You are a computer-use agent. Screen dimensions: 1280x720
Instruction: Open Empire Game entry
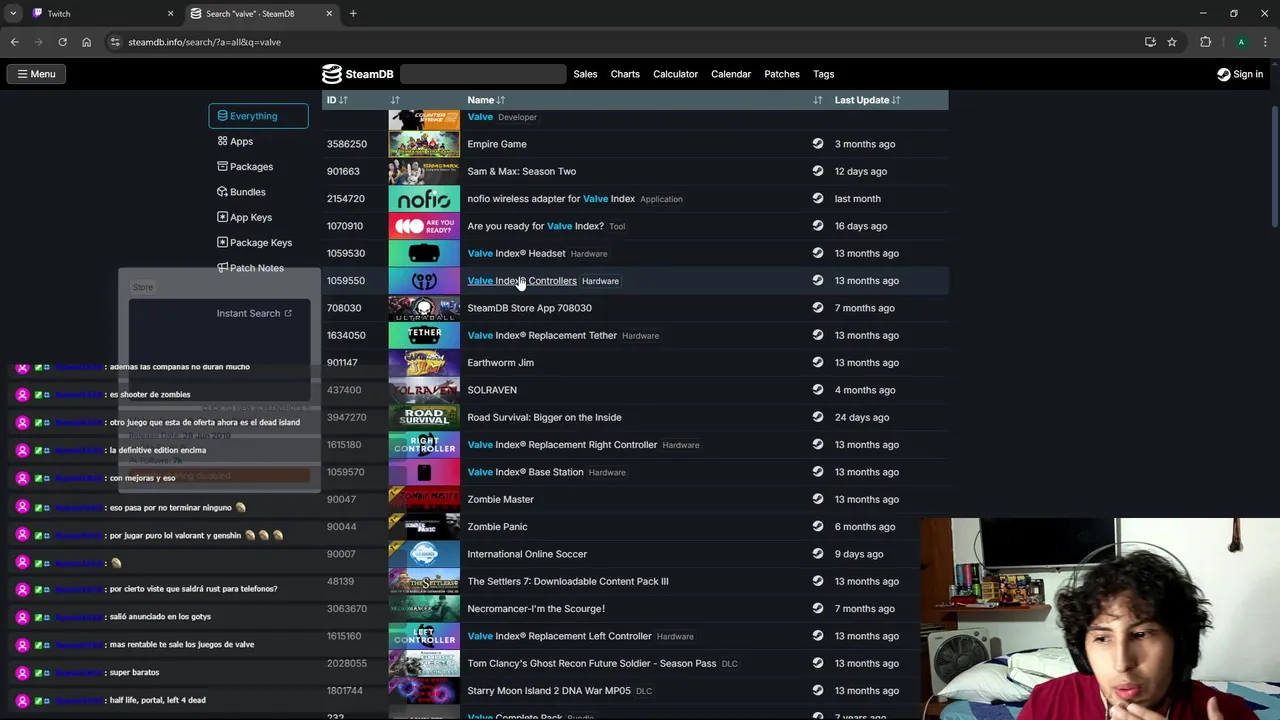pyautogui.click(x=497, y=144)
